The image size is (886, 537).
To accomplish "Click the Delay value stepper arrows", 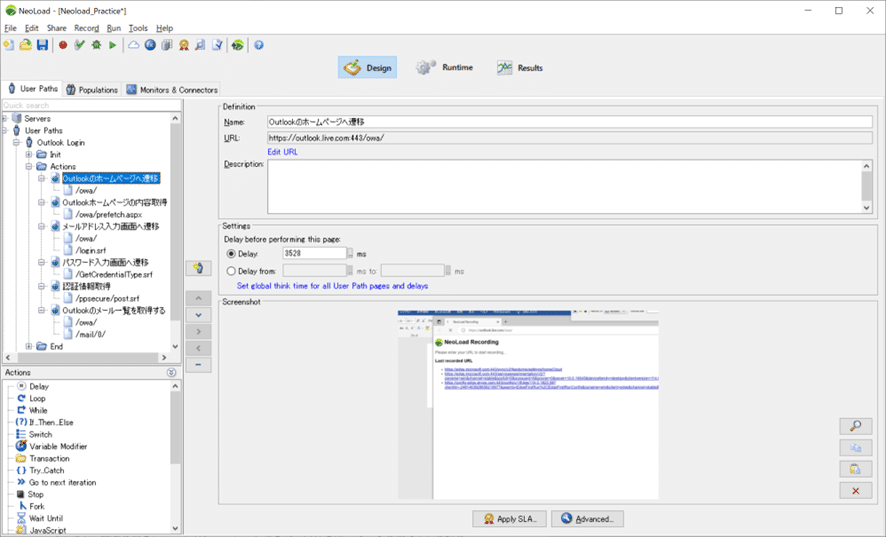I will (350, 254).
